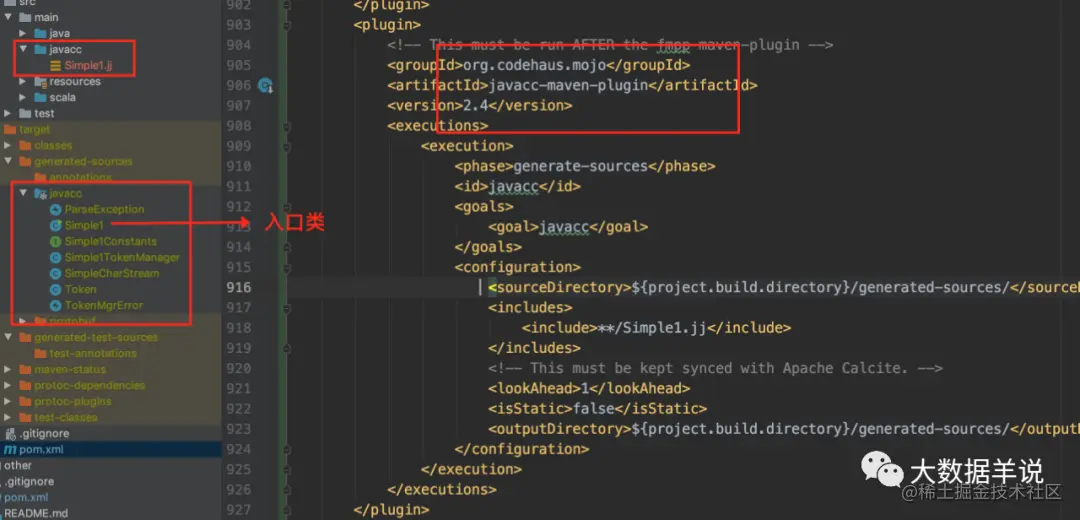The image size is (1080, 520).
Task: Click the Simple1Constants interface icon
Action: pyautogui.click(x=56, y=241)
